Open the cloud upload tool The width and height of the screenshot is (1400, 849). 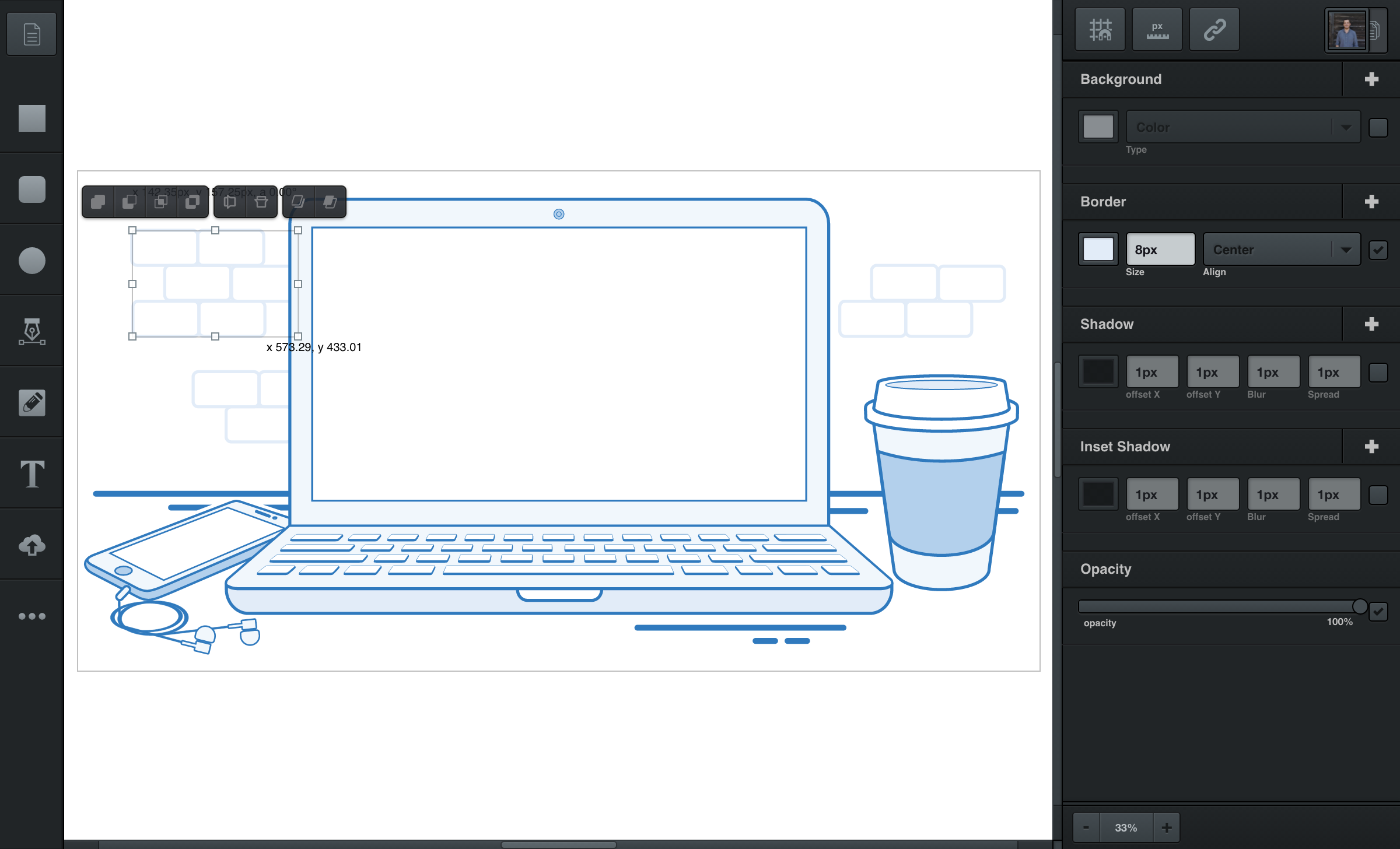point(32,545)
